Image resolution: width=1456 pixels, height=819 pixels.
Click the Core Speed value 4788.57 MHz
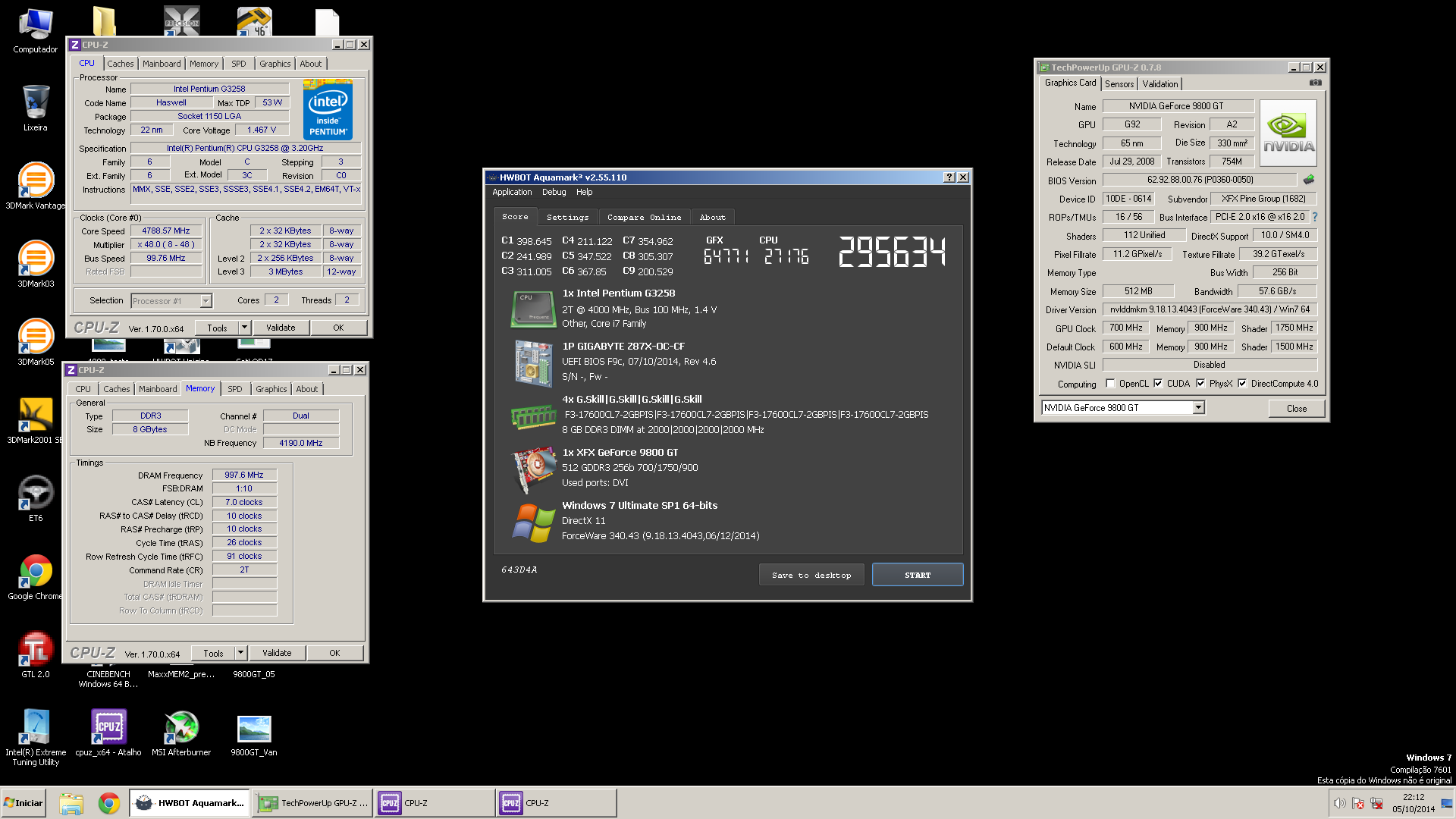[166, 231]
